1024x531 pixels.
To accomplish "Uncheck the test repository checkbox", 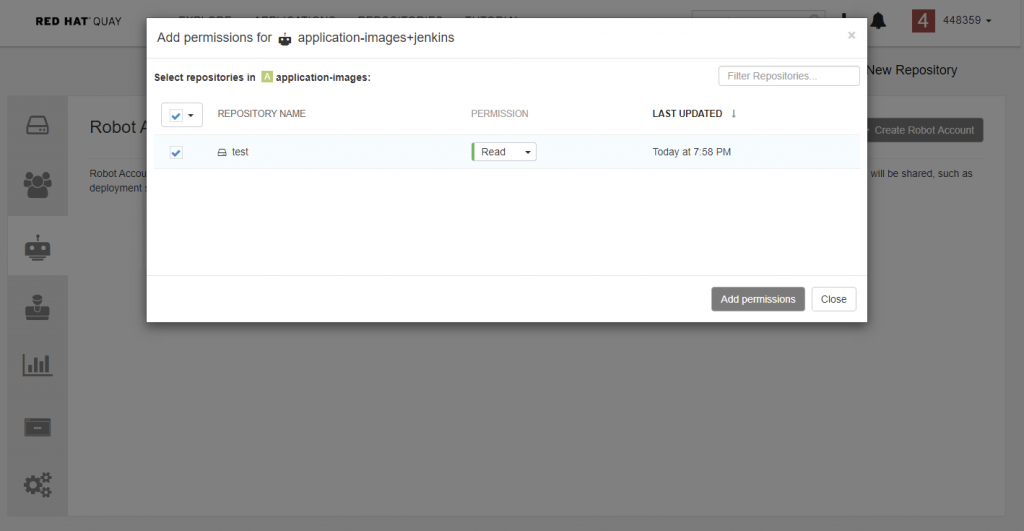I will [176, 152].
